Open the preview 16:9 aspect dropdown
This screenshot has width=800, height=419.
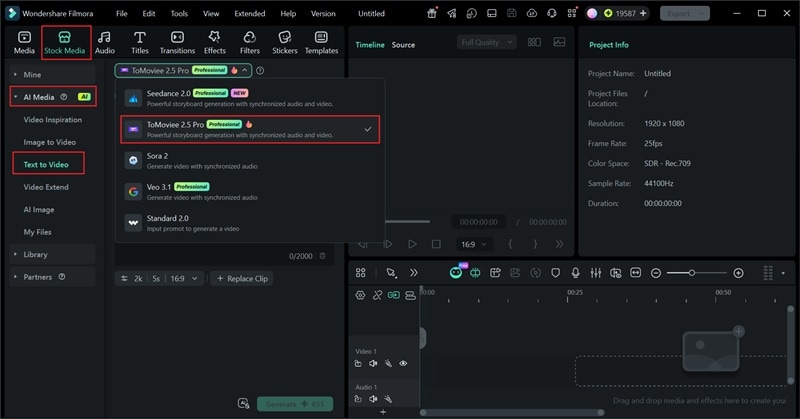473,244
